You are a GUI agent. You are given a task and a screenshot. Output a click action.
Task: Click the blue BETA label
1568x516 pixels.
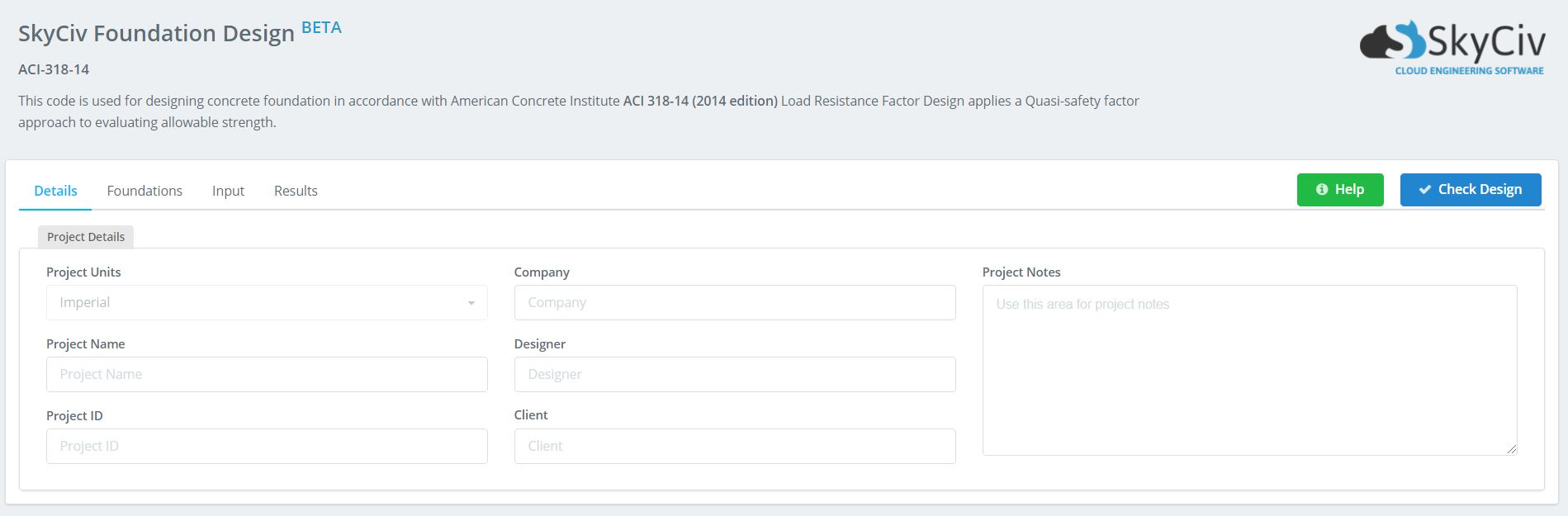321,27
